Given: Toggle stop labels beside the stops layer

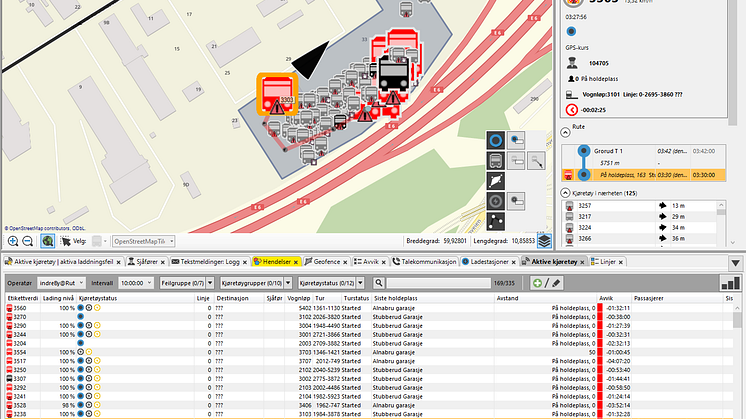Looking at the screenshot, I should click(x=516, y=140).
